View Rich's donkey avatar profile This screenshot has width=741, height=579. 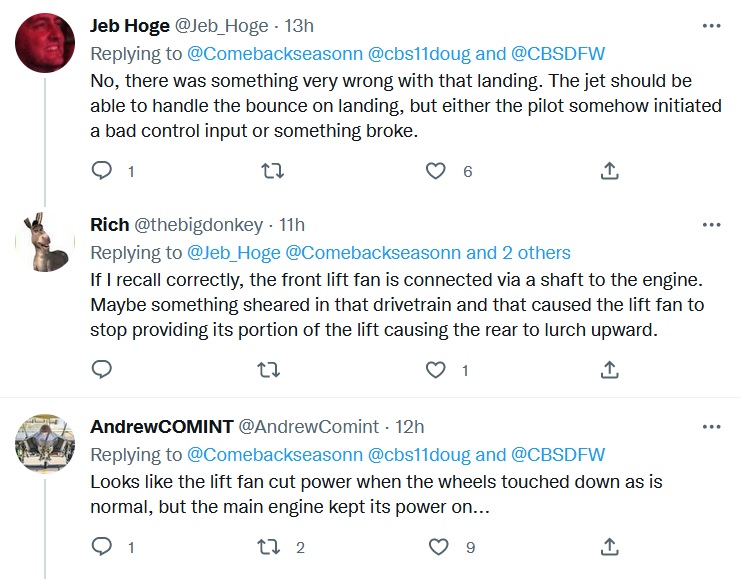47,240
